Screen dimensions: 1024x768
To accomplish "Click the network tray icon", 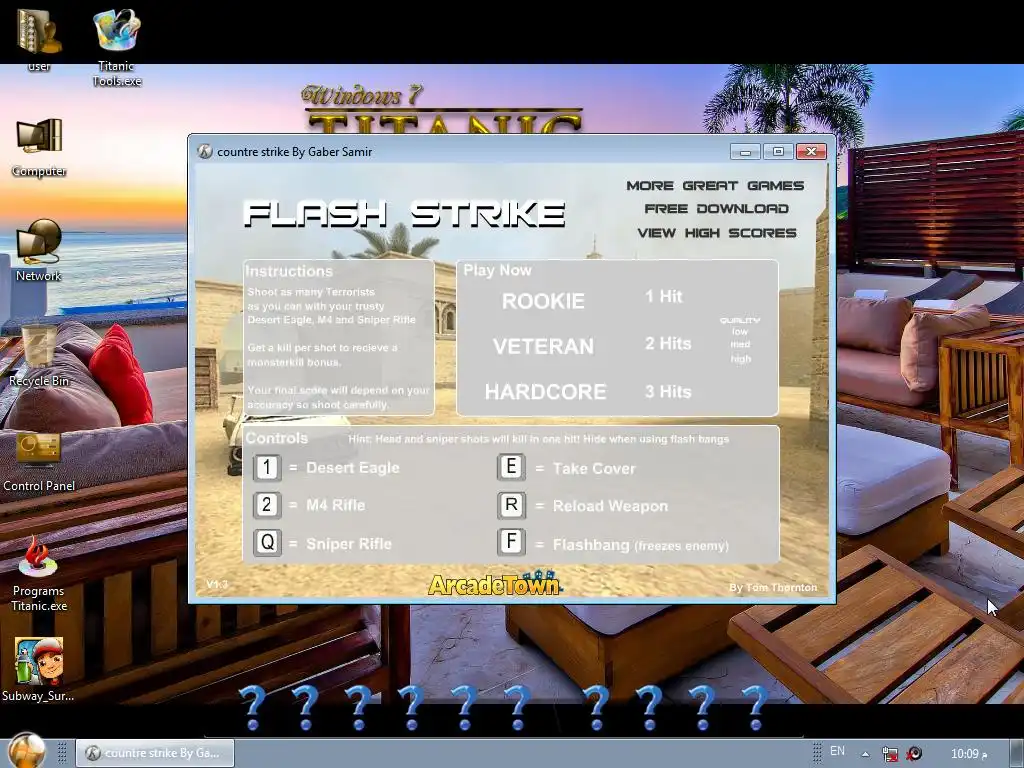I will pyautogui.click(x=889, y=754).
